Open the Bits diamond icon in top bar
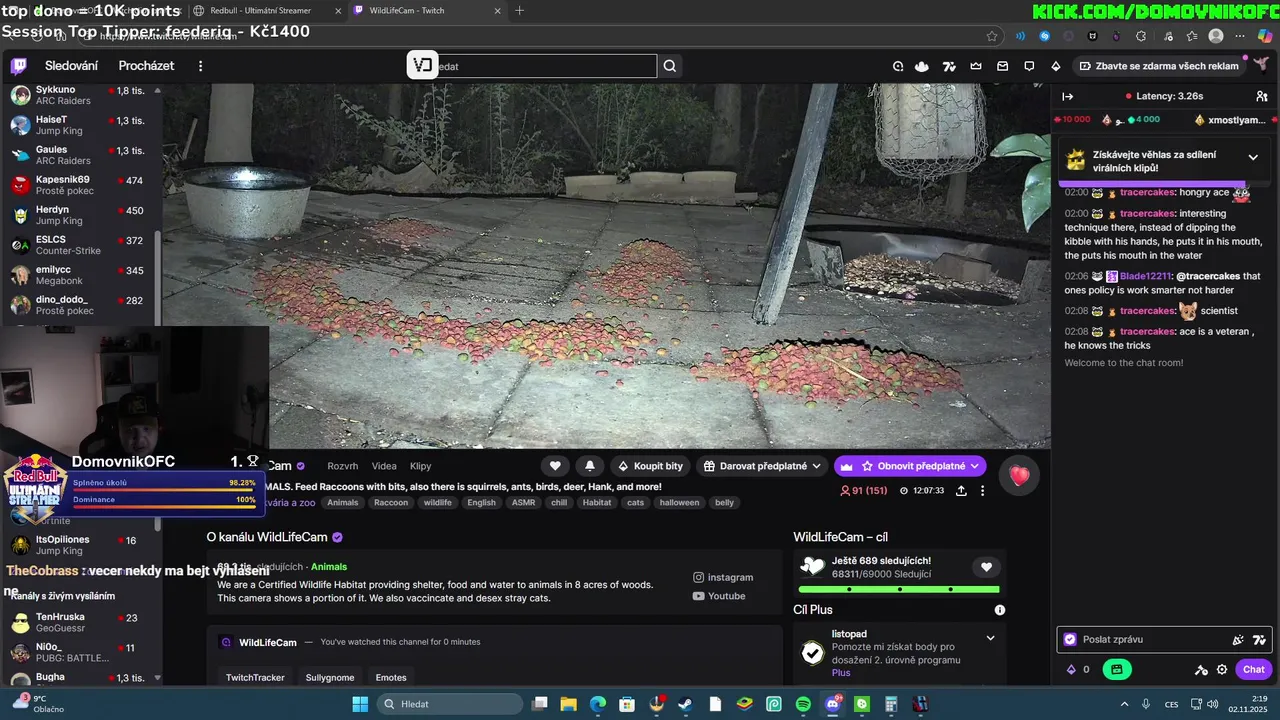The width and height of the screenshot is (1280, 720). click(1056, 66)
